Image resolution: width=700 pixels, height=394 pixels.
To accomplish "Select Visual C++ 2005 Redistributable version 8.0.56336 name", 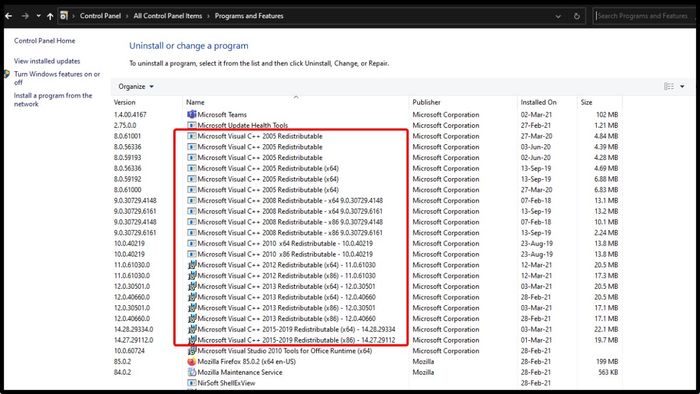I will click(x=260, y=147).
